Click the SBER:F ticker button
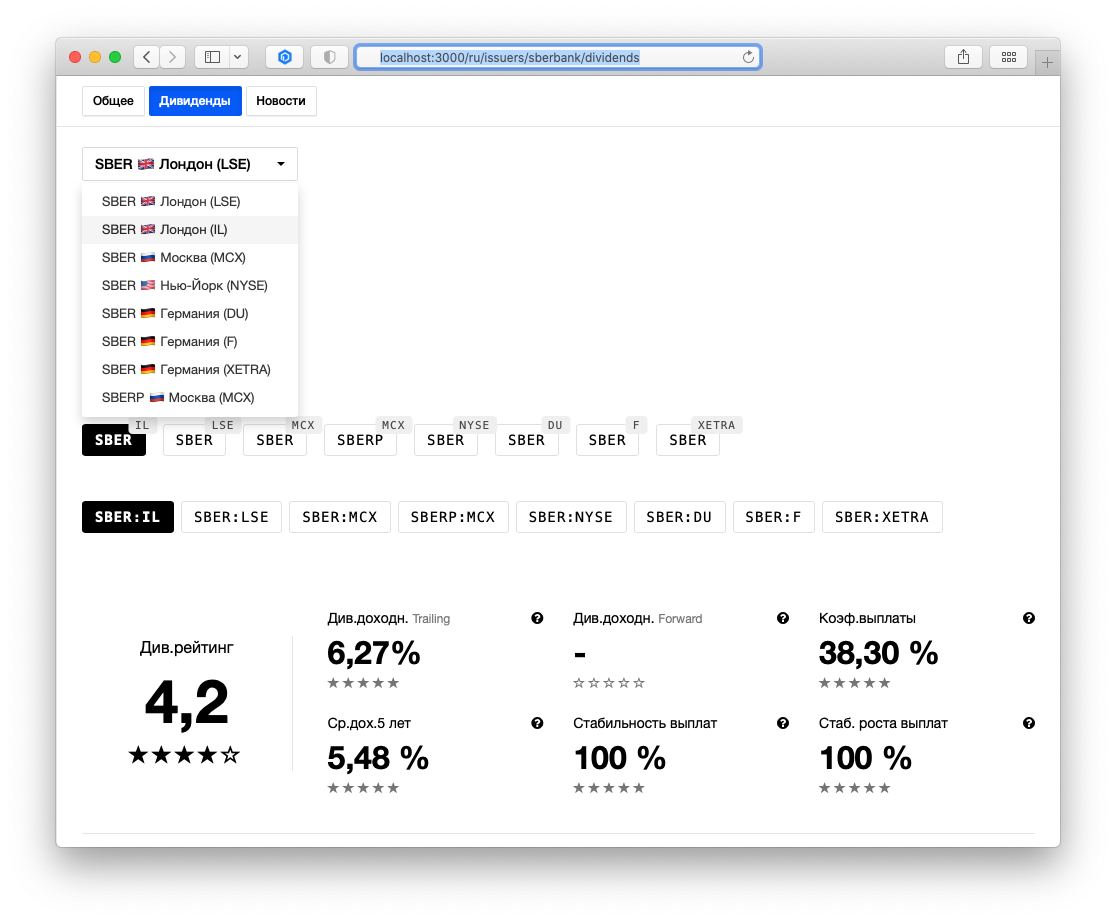Viewport: 1116px width, 921px height. [x=773, y=517]
